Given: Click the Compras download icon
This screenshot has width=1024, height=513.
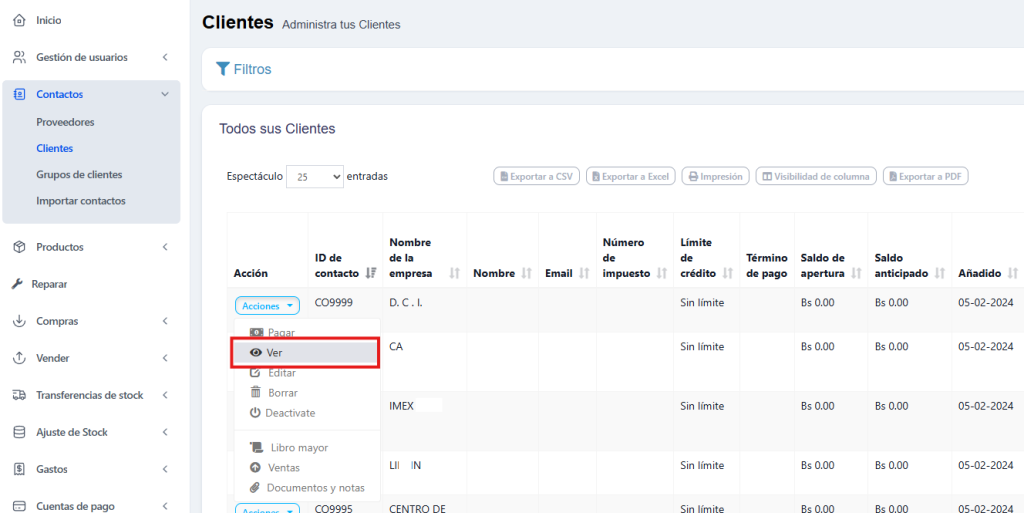Looking at the screenshot, I should [19, 321].
